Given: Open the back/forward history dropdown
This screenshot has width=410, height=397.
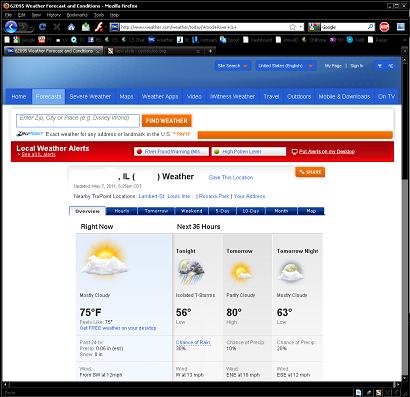Looking at the screenshot, I should [x=31, y=27].
